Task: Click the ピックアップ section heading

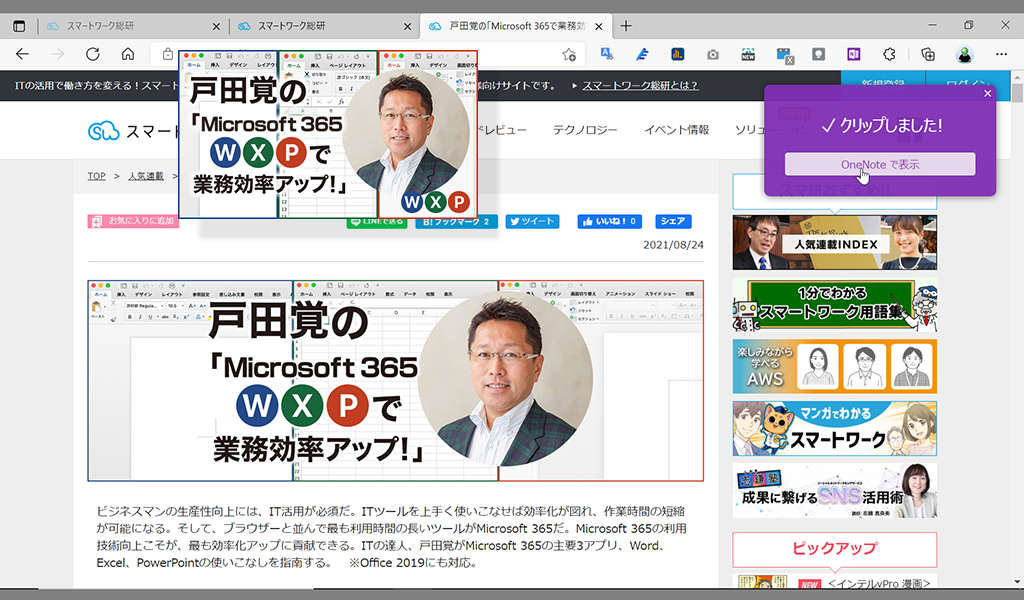Action: click(835, 549)
